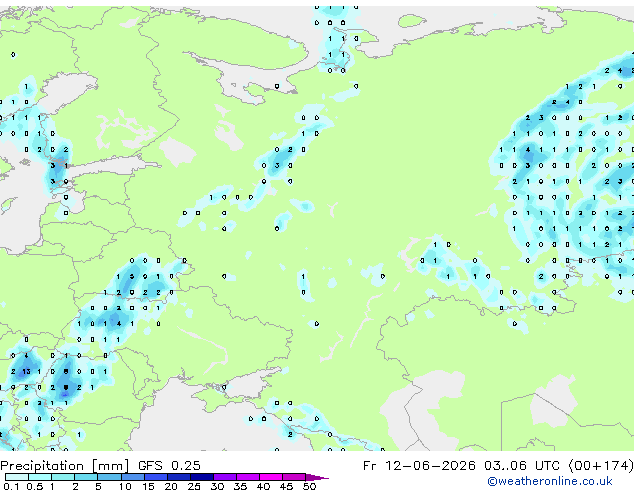Viewport: 634px width, 490px height.
Task: Click the 'Fr 12-06-2026' date text
Action: pyautogui.click(x=419, y=465)
